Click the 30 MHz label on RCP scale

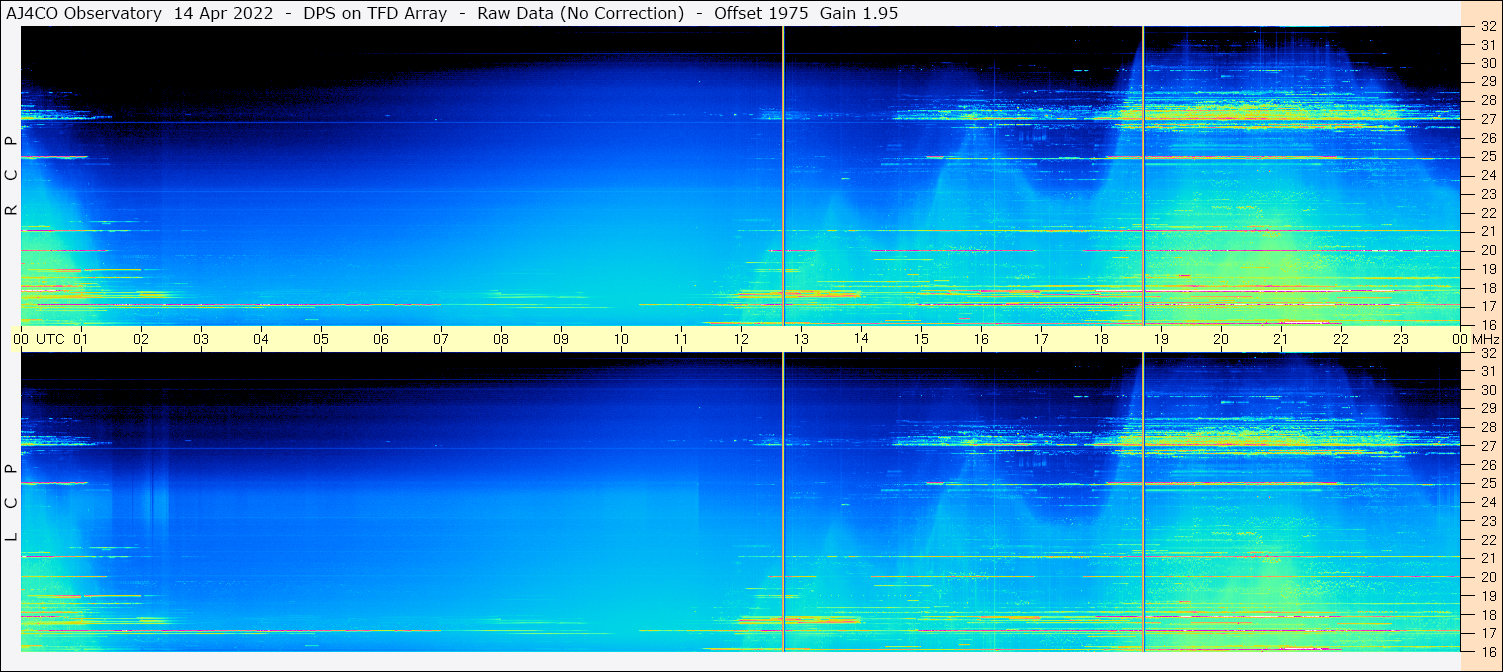pyautogui.click(x=1488, y=63)
